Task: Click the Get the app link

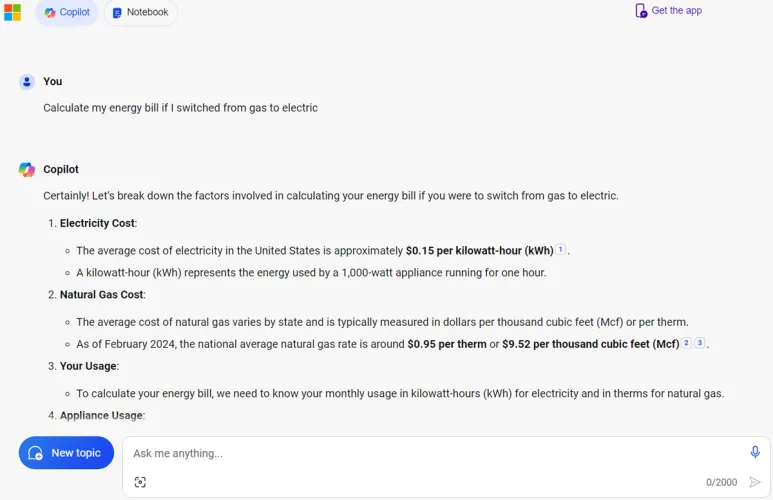Action: [x=676, y=11]
